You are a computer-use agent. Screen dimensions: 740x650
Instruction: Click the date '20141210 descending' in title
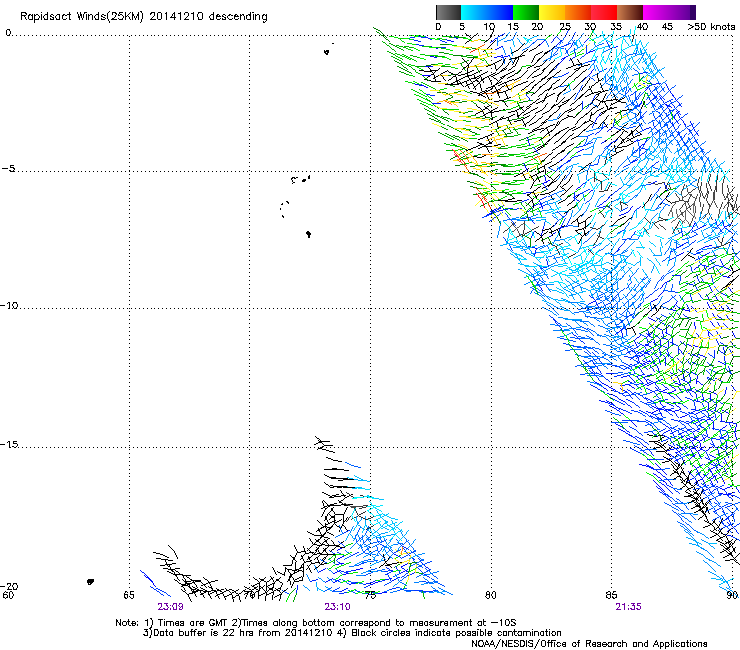click(208, 17)
